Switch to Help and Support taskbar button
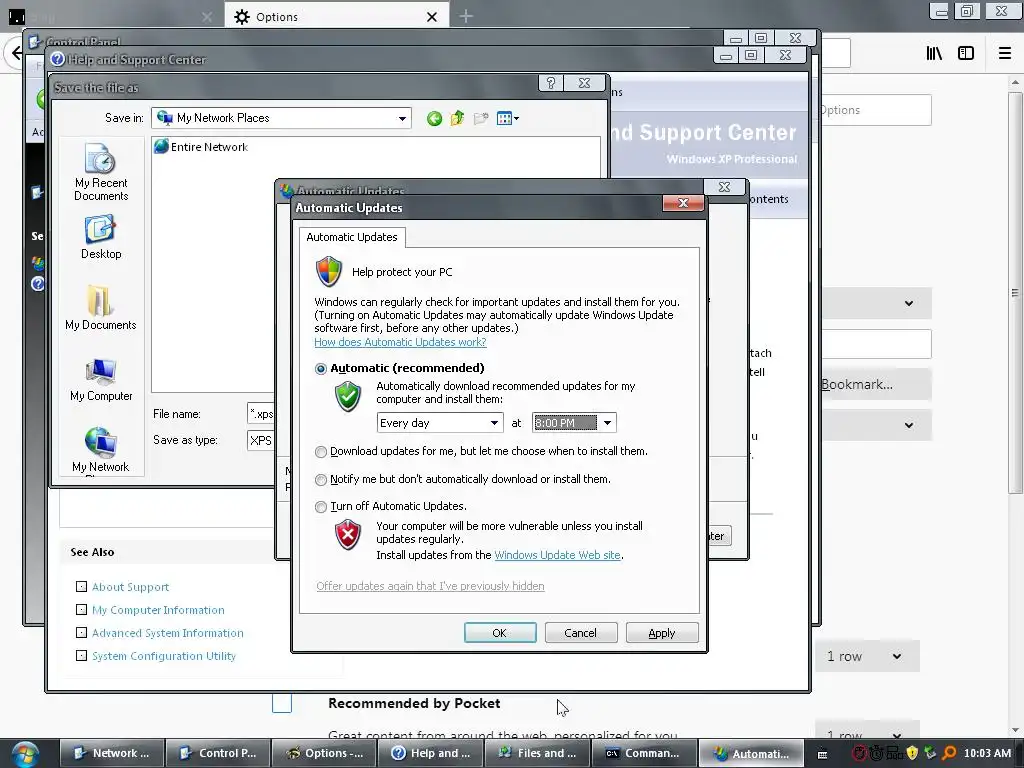Viewport: 1024px width, 768px height. point(430,753)
